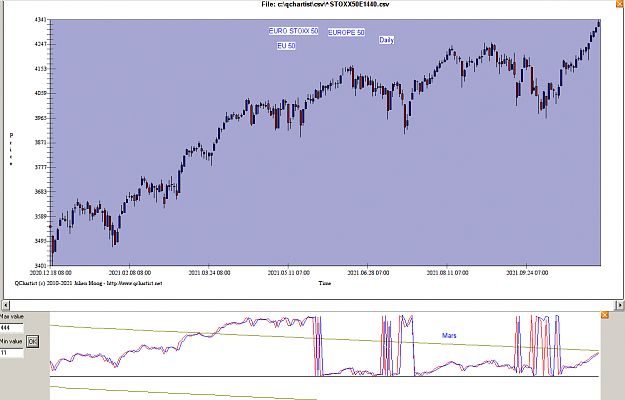
Task: Open the qchartist.net copyright link text
Action: pos(88,283)
